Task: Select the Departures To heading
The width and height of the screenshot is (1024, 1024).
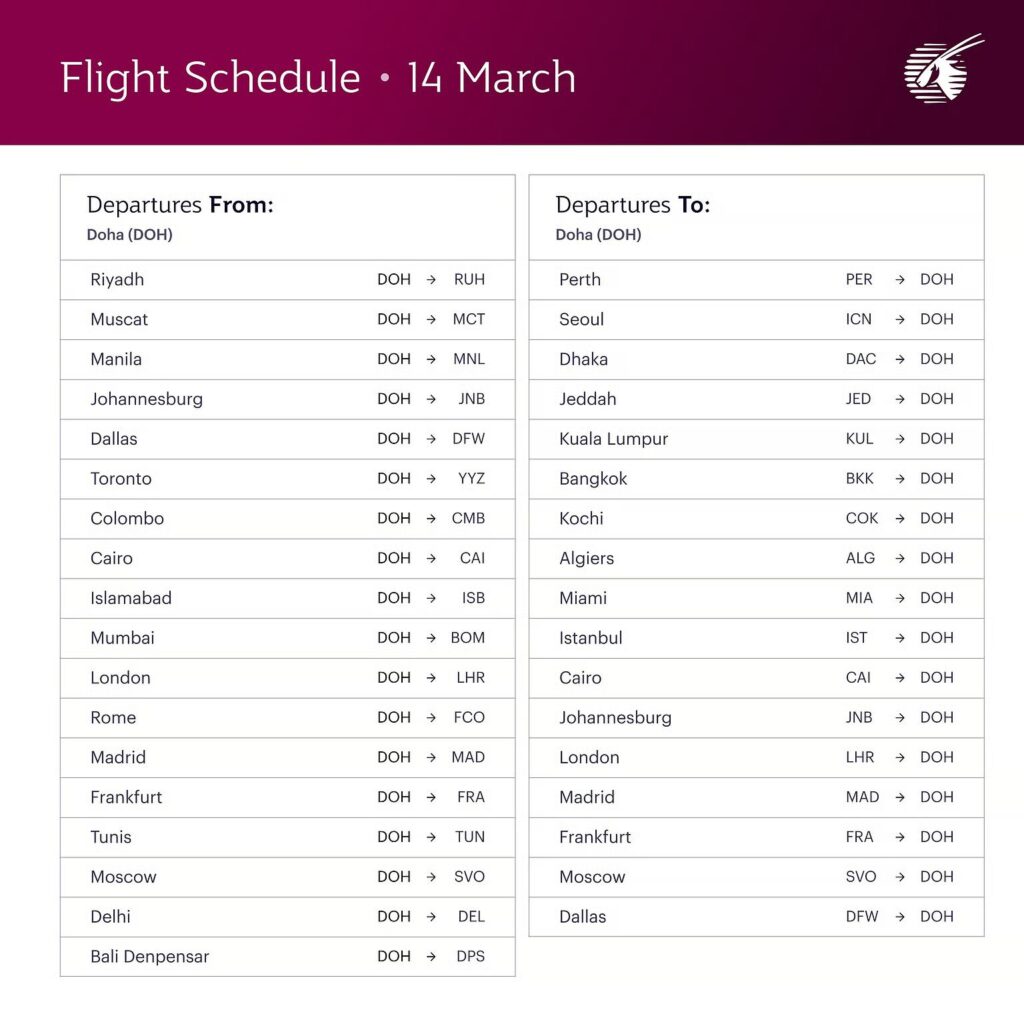Action: click(x=632, y=205)
